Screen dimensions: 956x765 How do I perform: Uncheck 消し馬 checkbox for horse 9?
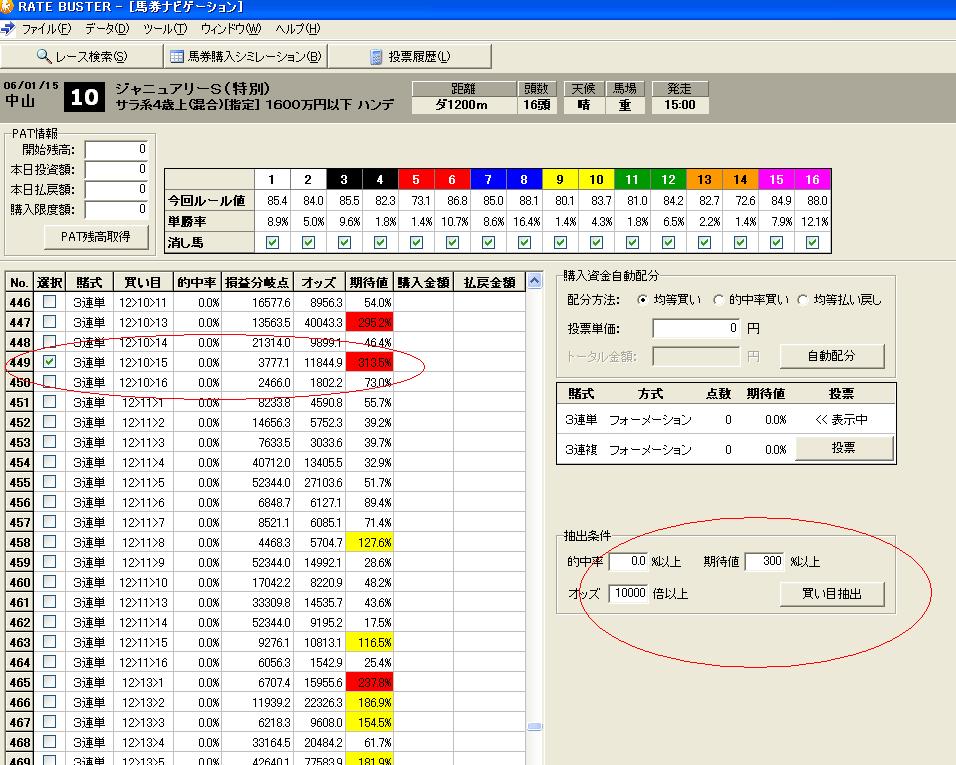coord(560,243)
